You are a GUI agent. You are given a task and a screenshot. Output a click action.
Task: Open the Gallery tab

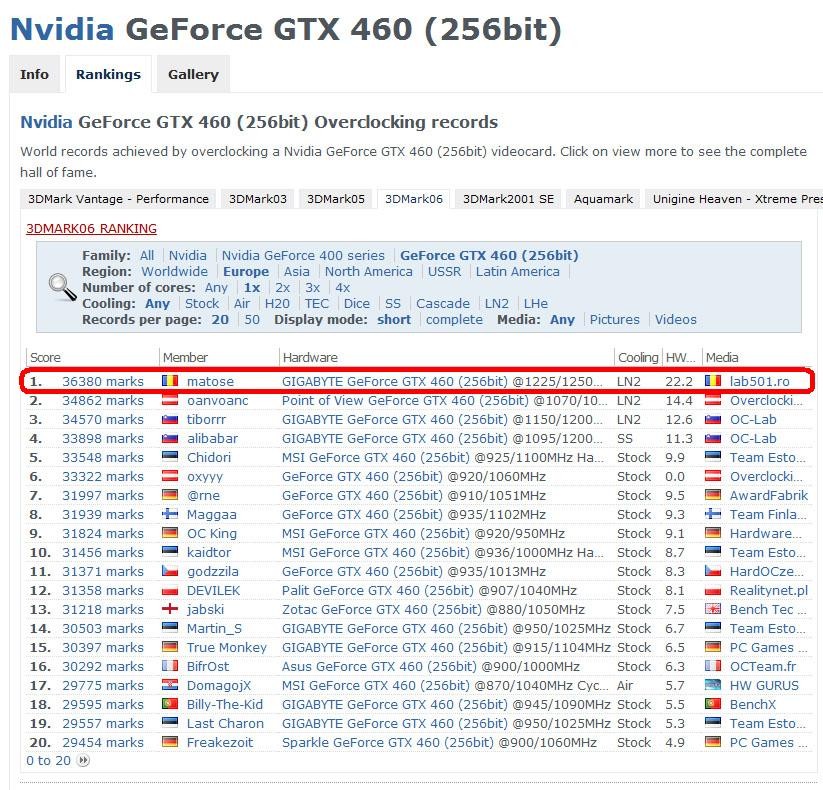click(193, 75)
